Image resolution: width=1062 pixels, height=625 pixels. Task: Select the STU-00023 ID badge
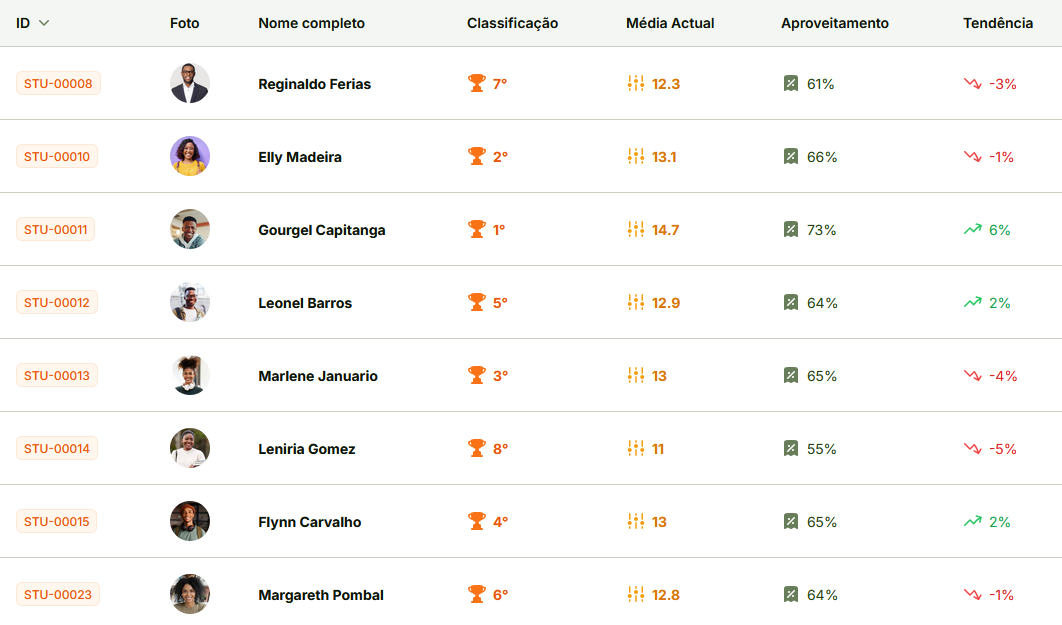[58, 594]
